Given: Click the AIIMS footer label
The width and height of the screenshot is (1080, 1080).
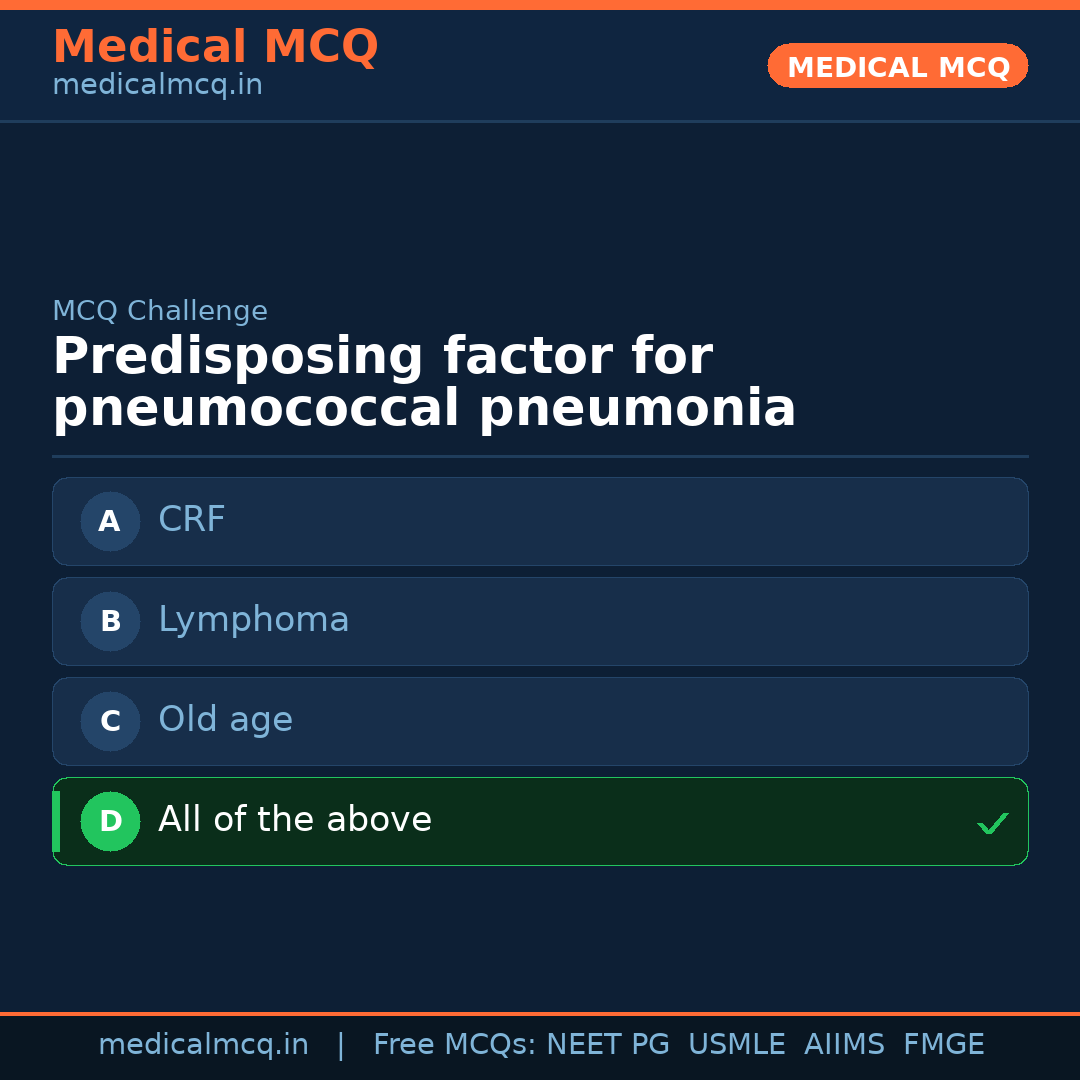Looking at the screenshot, I should [x=844, y=1045].
